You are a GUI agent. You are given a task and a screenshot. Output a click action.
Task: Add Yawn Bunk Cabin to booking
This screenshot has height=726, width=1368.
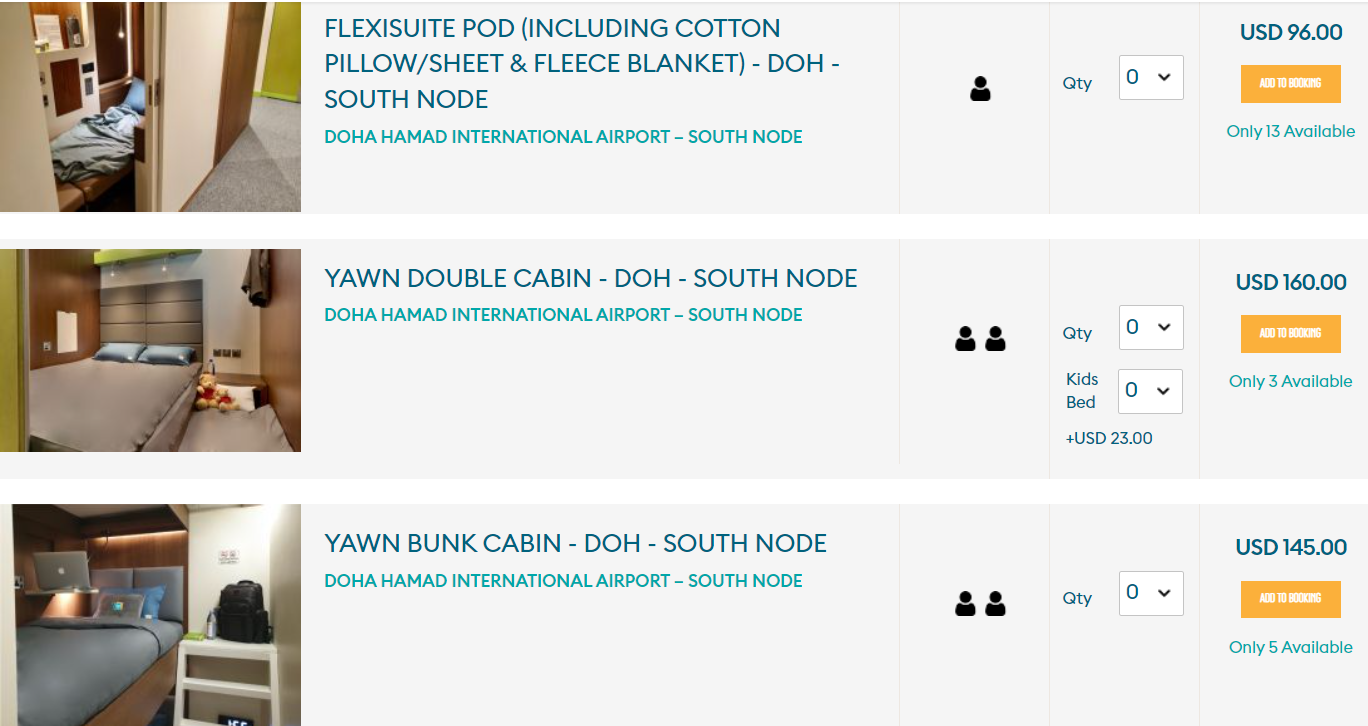[x=1290, y=599]
